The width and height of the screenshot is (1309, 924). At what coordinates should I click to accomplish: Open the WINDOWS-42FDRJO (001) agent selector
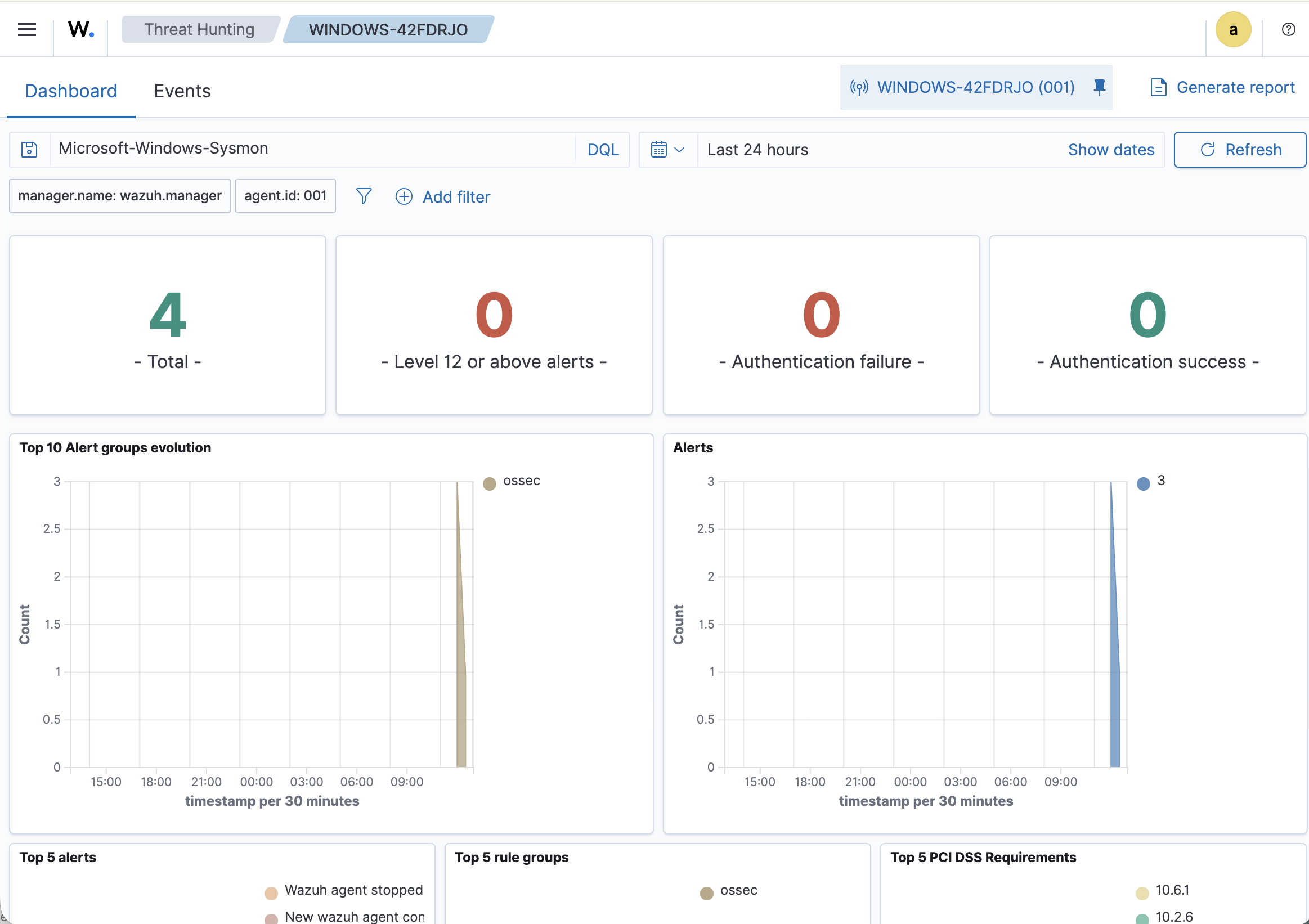click(975, 87)
